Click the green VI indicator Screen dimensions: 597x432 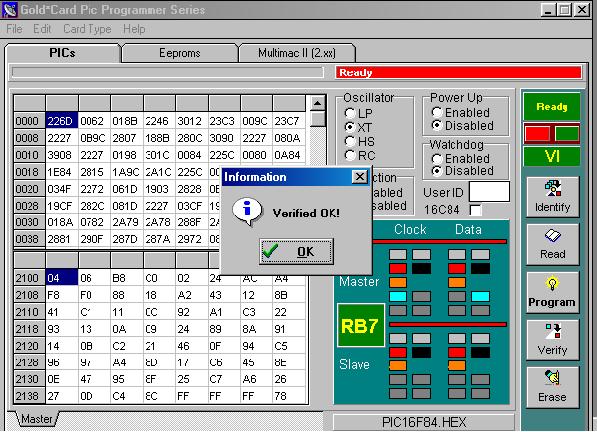(552, 156)
